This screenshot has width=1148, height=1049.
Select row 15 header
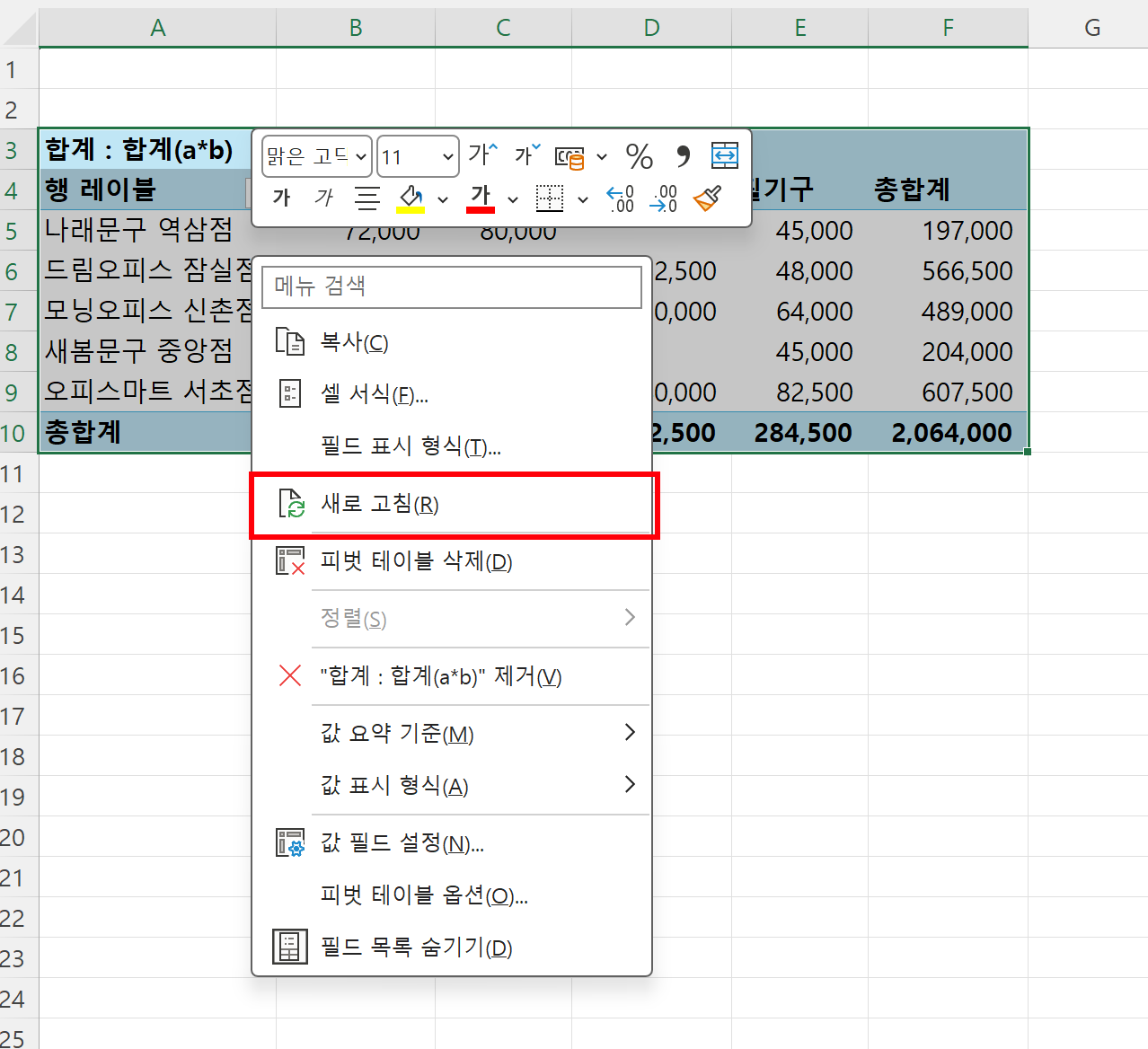(x=19, y=636)
